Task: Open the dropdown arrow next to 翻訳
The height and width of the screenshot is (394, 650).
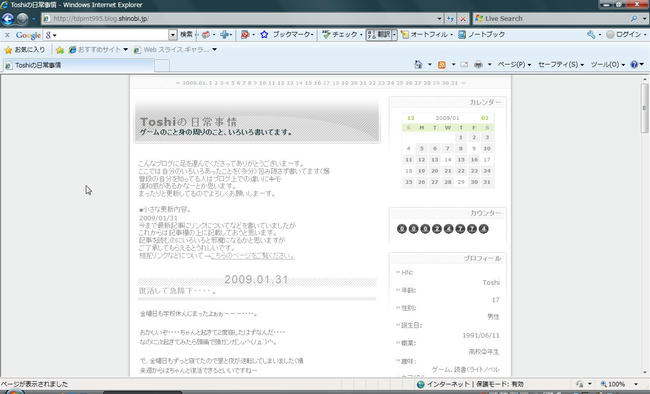Action: (x=394, y=35)
